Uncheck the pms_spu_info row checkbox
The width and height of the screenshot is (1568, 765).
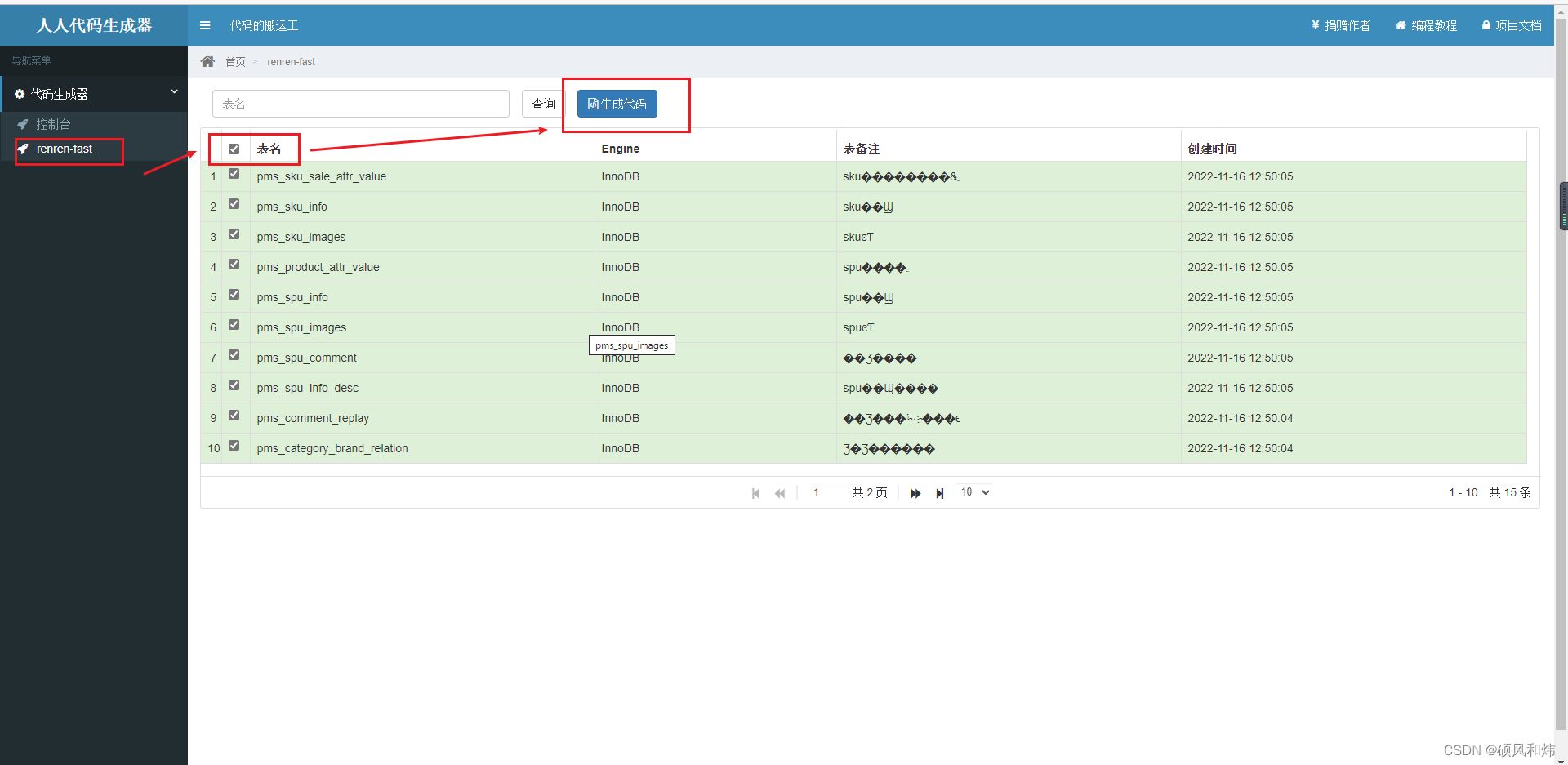click(234, 295)
